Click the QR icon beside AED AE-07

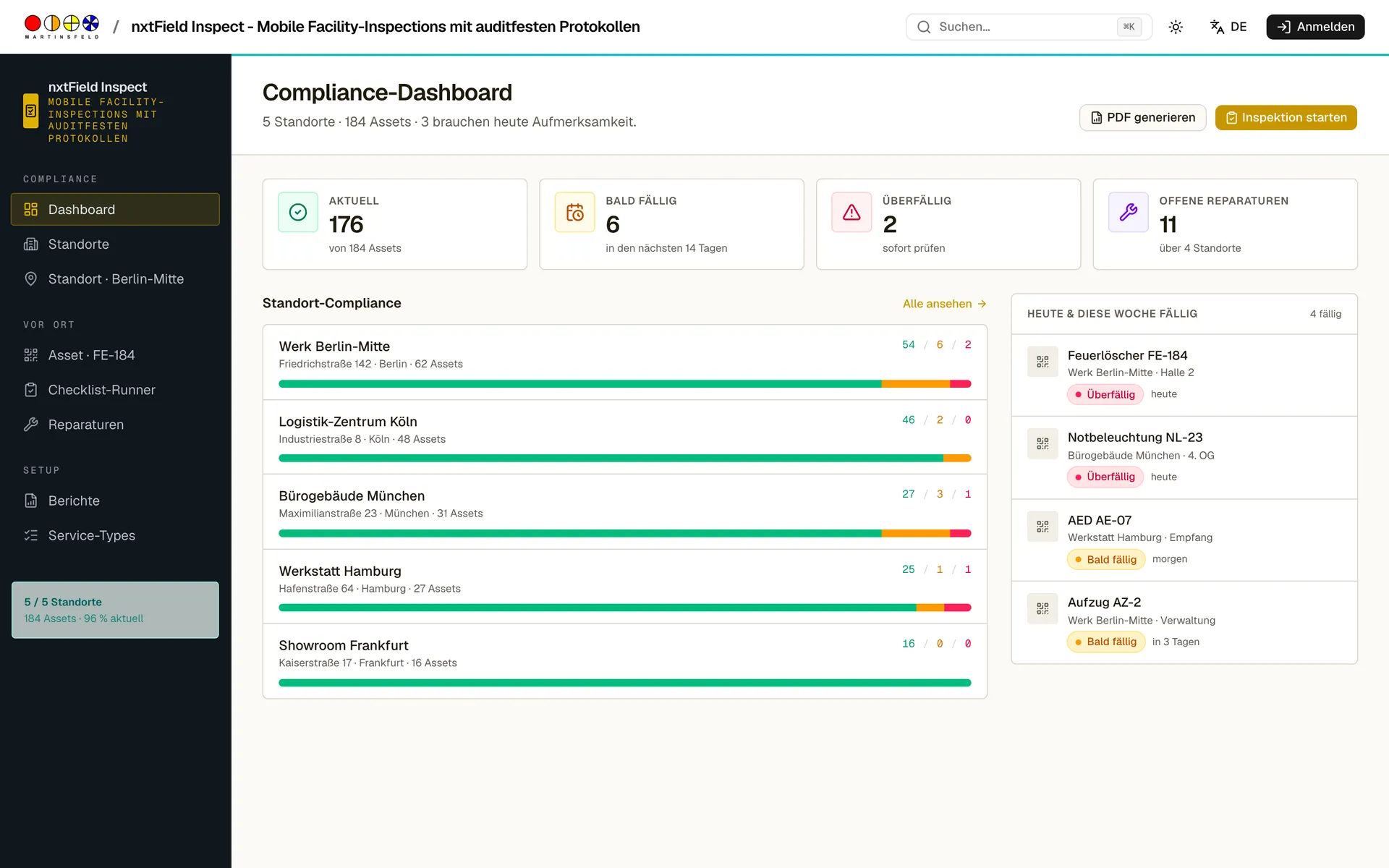1042,527
